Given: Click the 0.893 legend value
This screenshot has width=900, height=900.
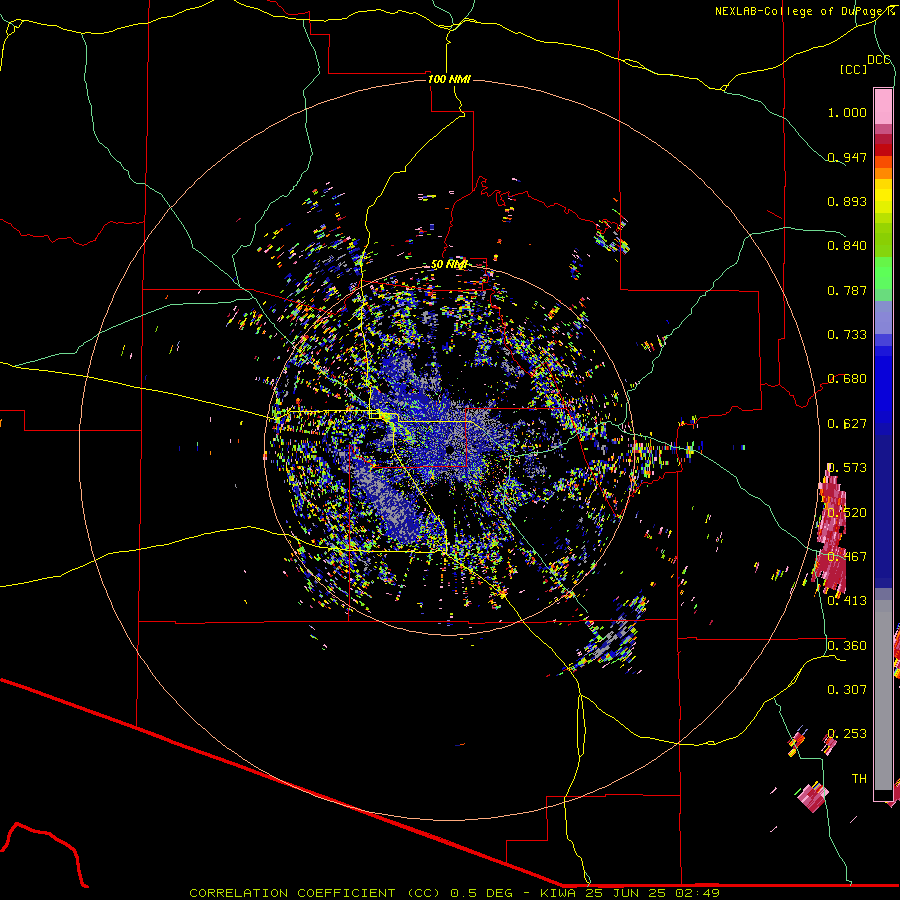Looking at the screenshot, I should pyautogui.click(x=847, y=201).
